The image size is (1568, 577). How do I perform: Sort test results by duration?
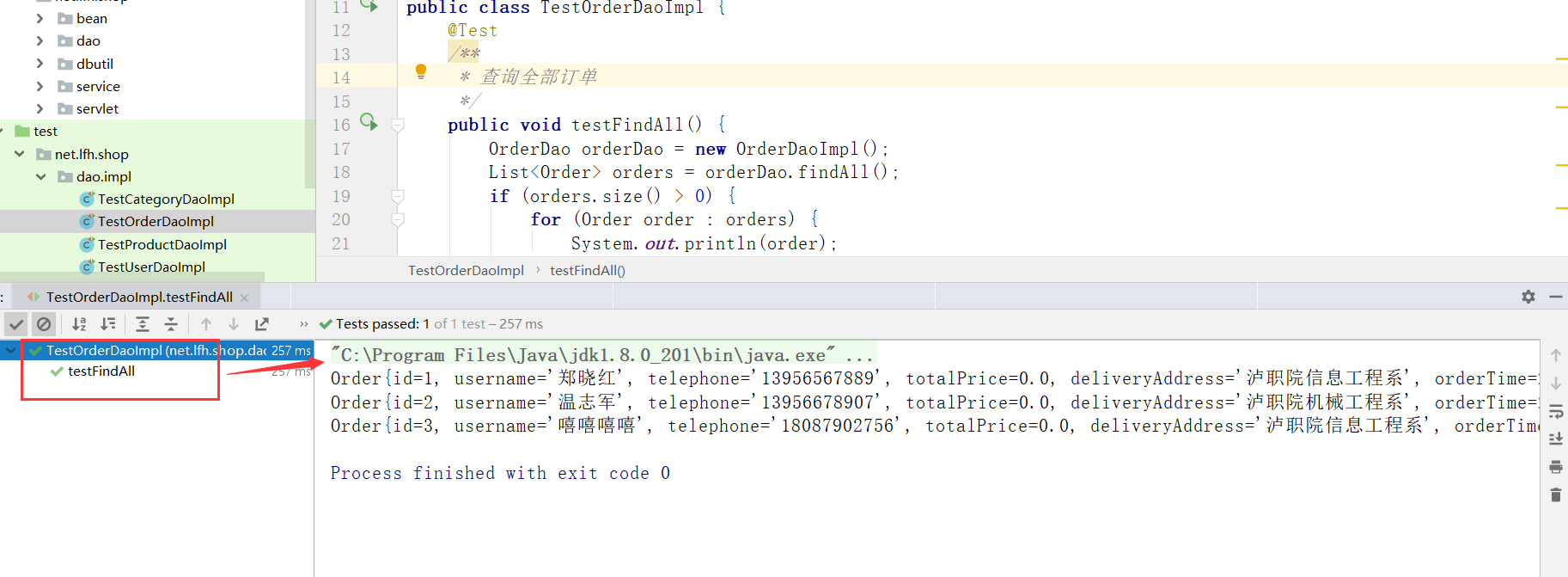pos(108,324)
